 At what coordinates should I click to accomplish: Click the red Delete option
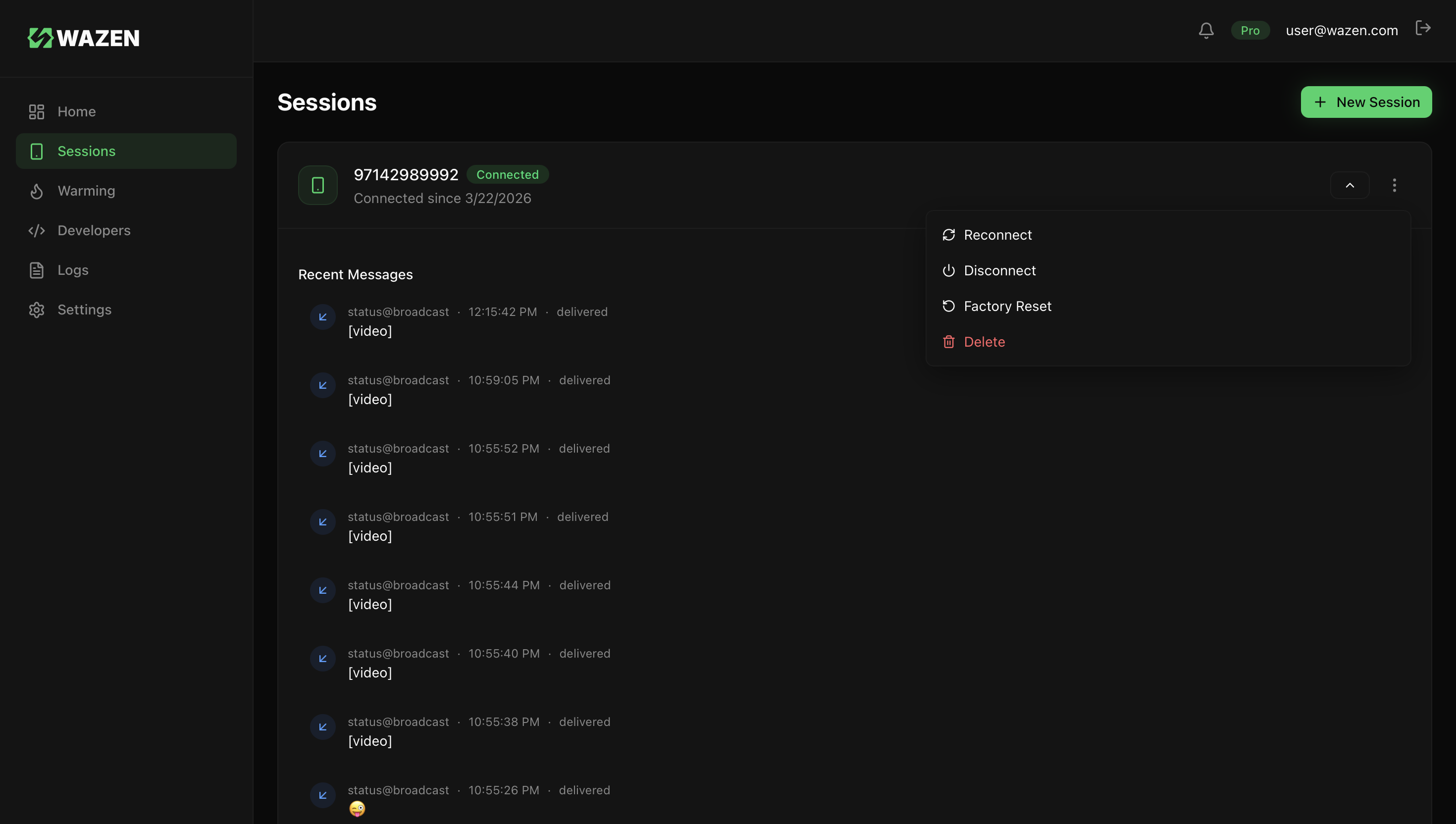click(x=985, y=341)
